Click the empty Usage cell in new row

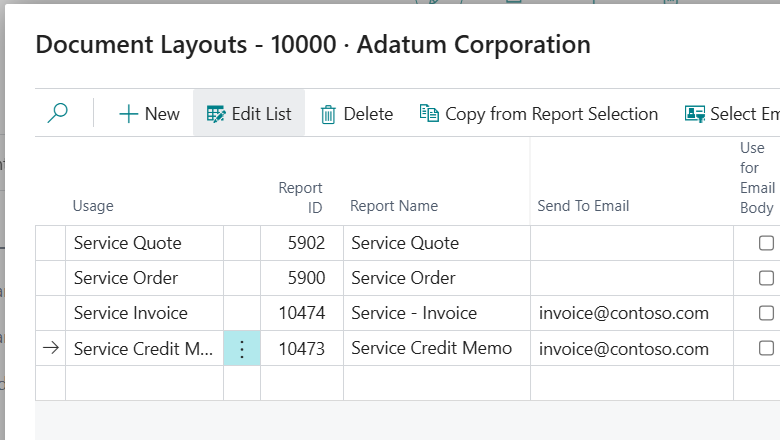pyautogui.click(x=144, y=383)
